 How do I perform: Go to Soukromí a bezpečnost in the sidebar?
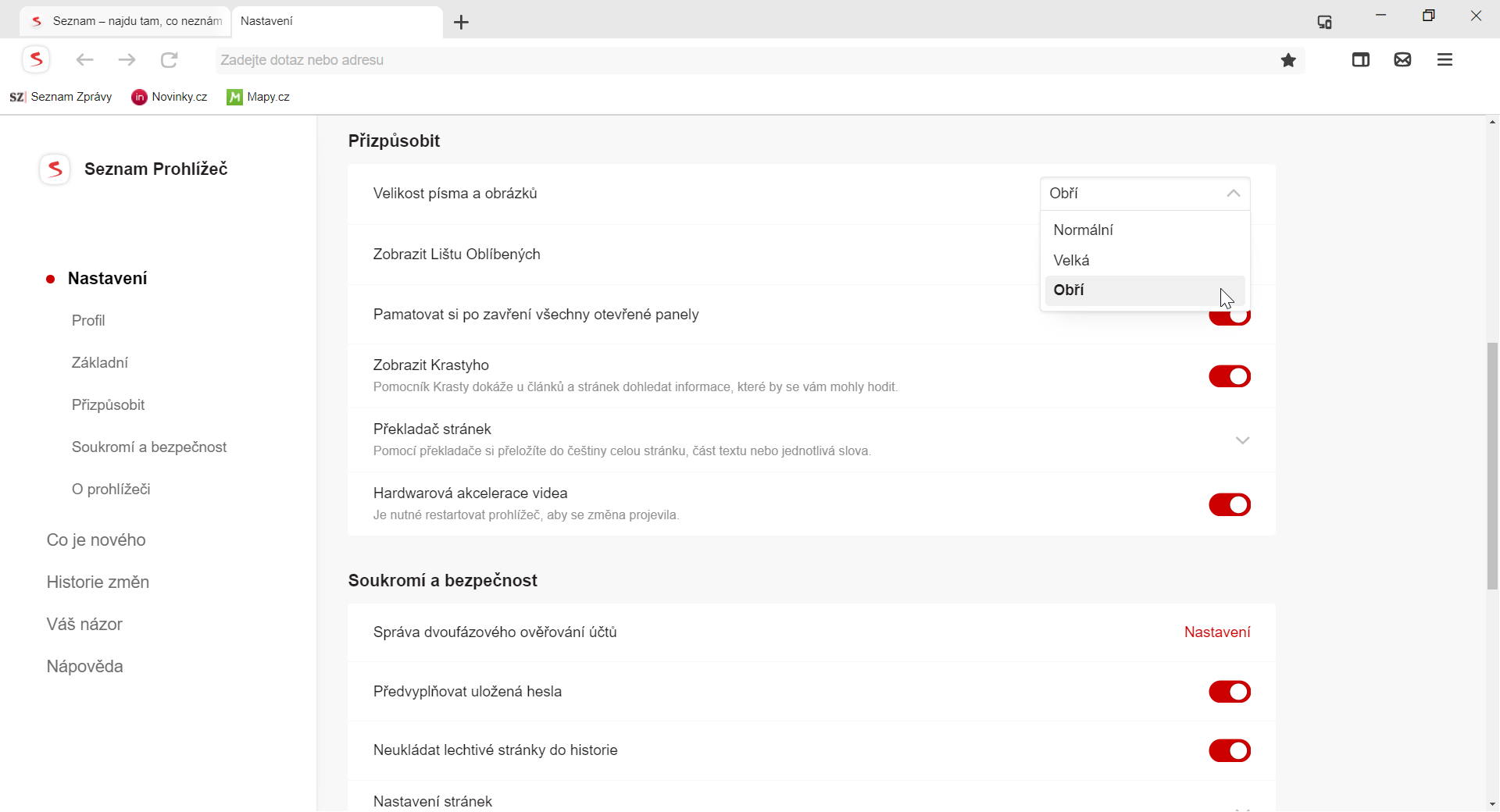(x=149, y=447)
